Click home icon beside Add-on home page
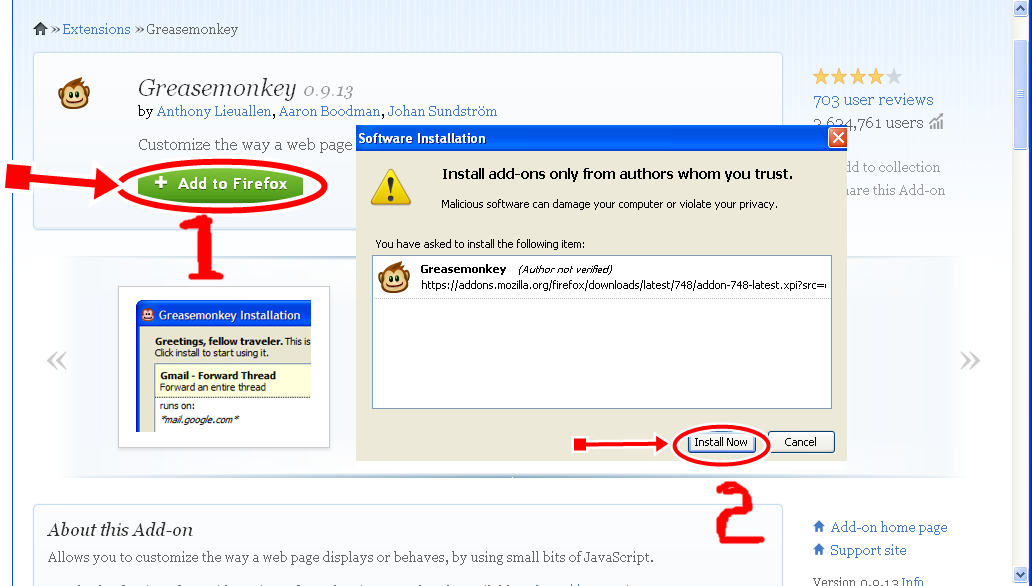This screenshot has height=586, width=1032. 819,527
